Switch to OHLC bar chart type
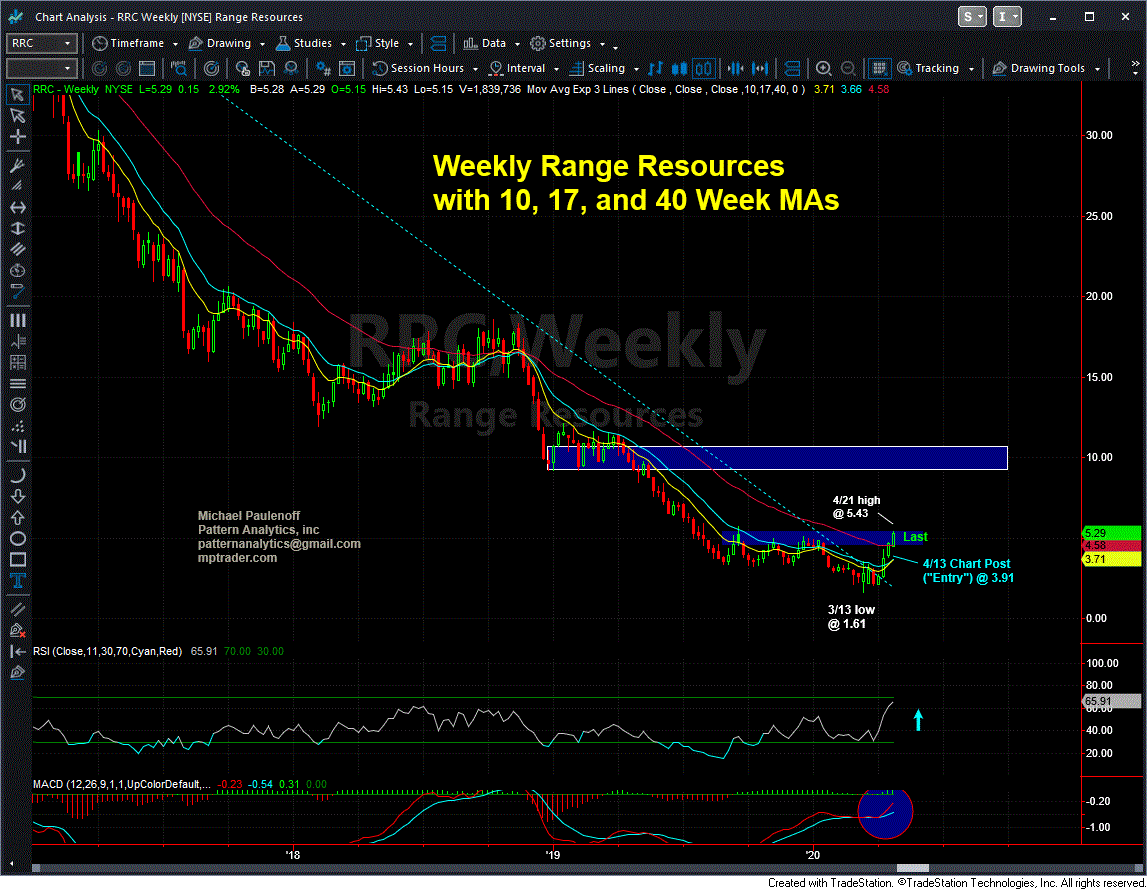The image size is (1147, 889). click(x=655, y=69)
